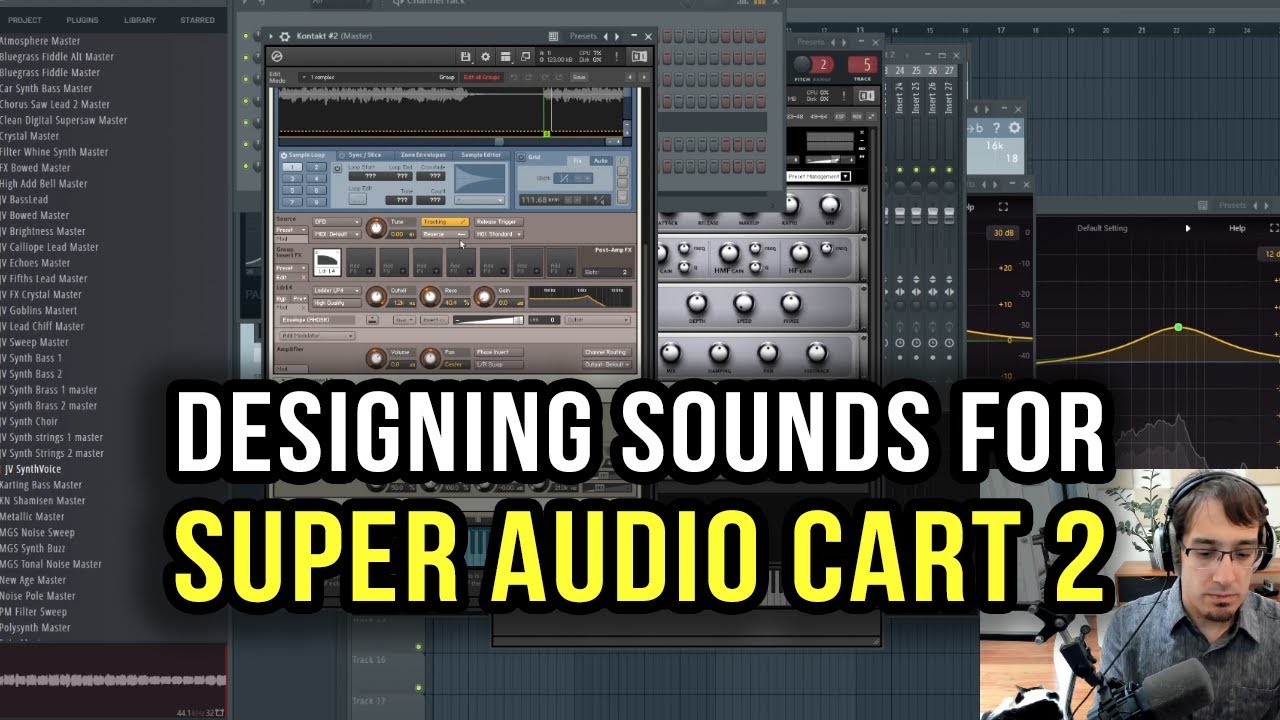Toggle the Tracking button in Source

click(x=445, y=222)
